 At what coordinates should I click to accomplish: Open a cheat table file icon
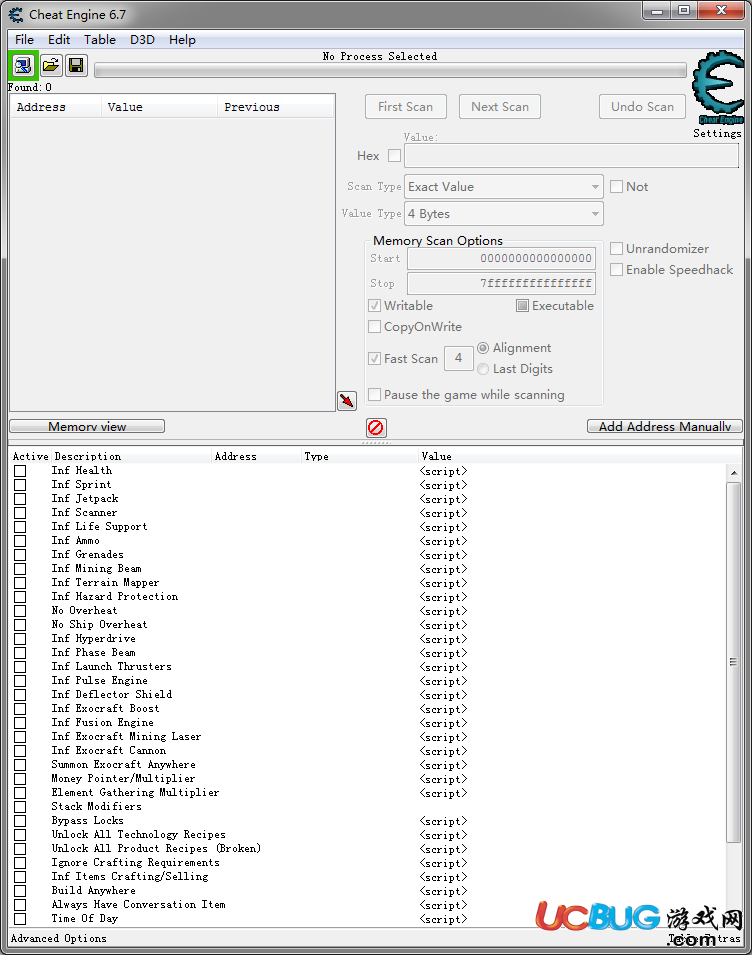click(x=51, y=65)
